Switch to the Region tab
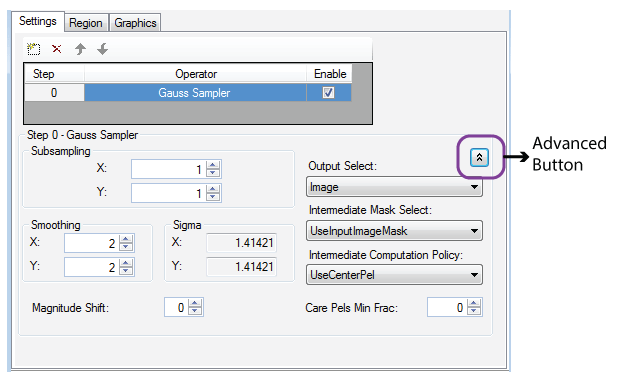This screenshot has width=619, height=379. tap(86, 23)
